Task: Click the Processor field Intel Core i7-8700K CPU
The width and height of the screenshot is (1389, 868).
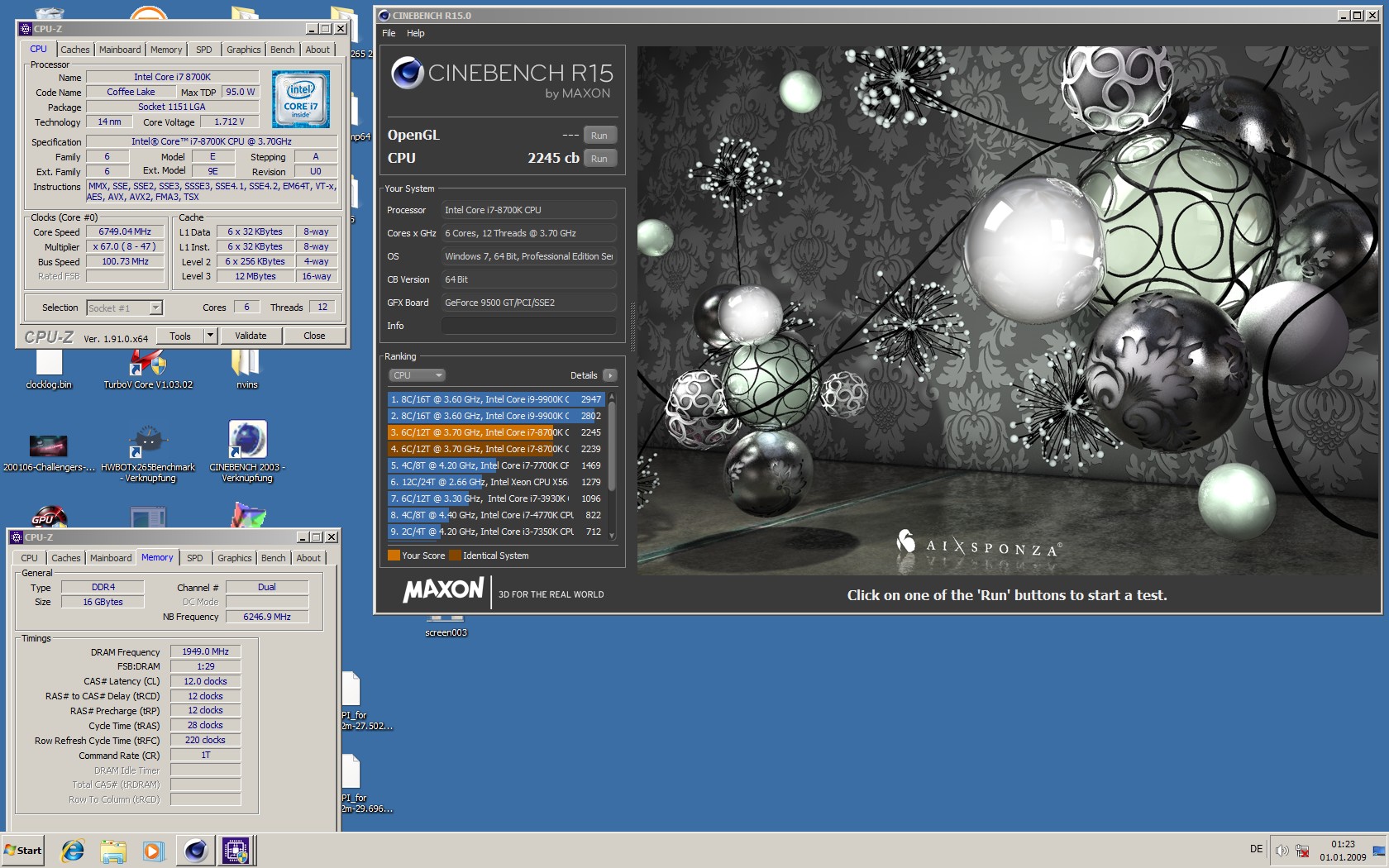Action: point(529,210)
